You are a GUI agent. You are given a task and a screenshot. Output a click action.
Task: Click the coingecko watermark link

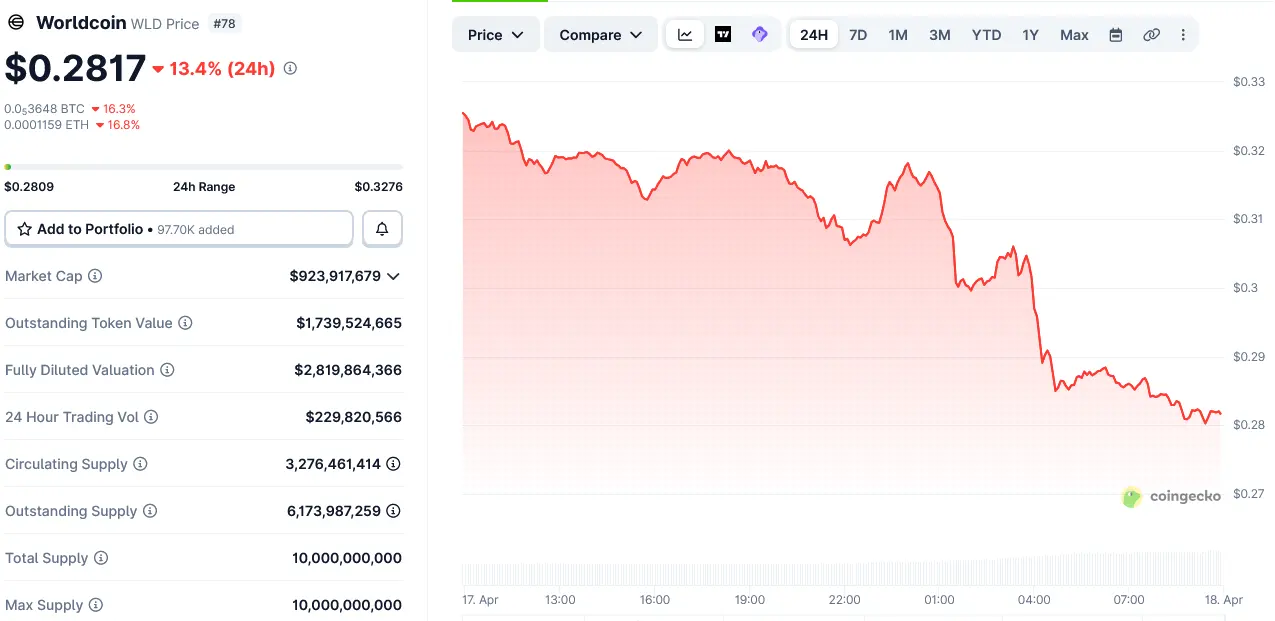(1170, 496)
